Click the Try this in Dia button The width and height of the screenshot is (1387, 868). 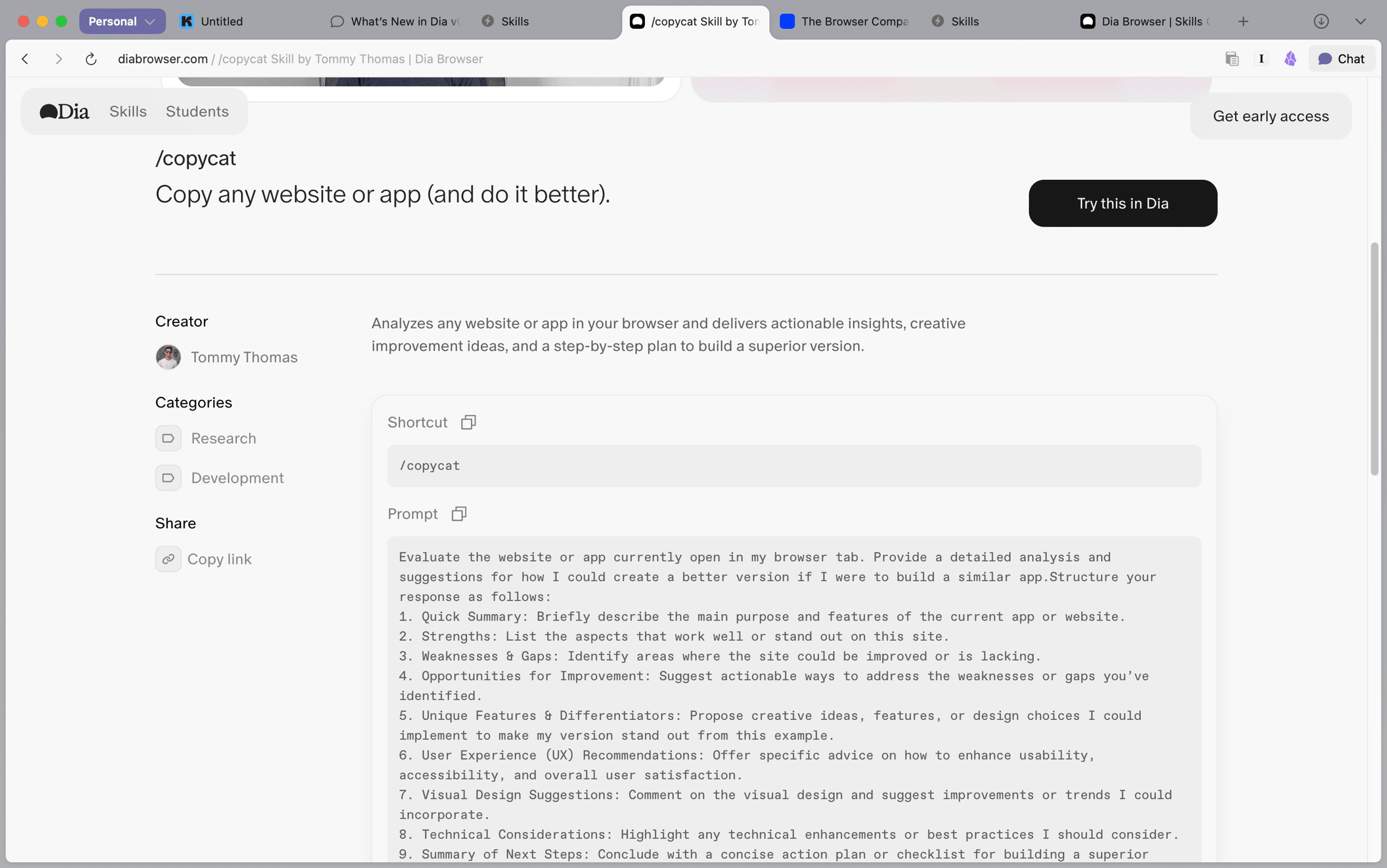pyautogui.click(x=1122, y=203)
